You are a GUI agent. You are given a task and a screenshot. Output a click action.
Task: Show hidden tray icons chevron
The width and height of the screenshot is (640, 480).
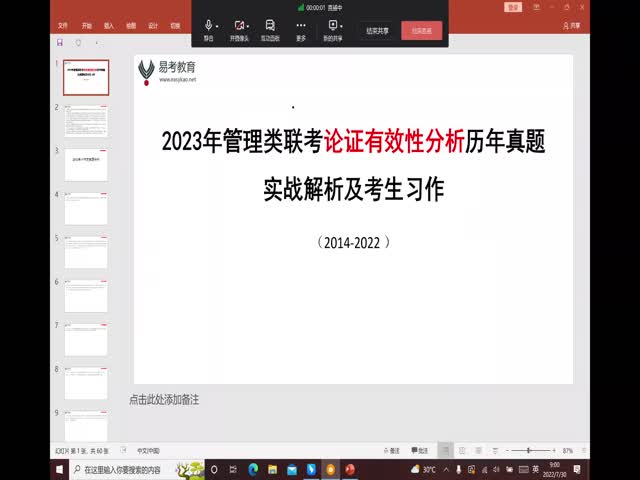click(446, 470)
